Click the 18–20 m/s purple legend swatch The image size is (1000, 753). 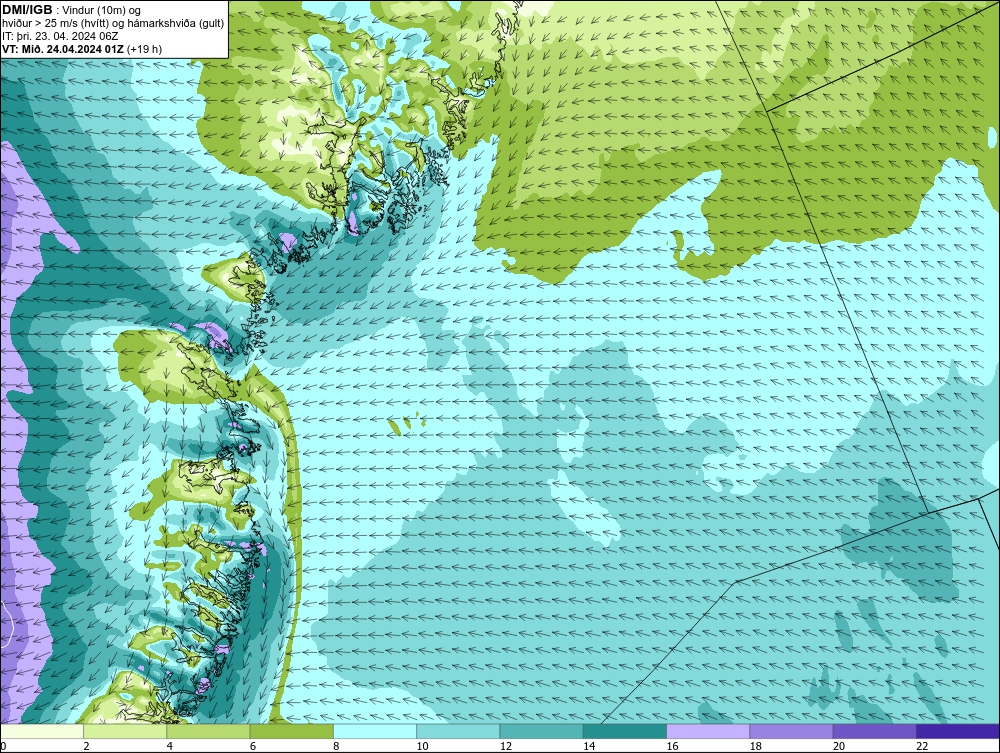click(x=791, y=731)
